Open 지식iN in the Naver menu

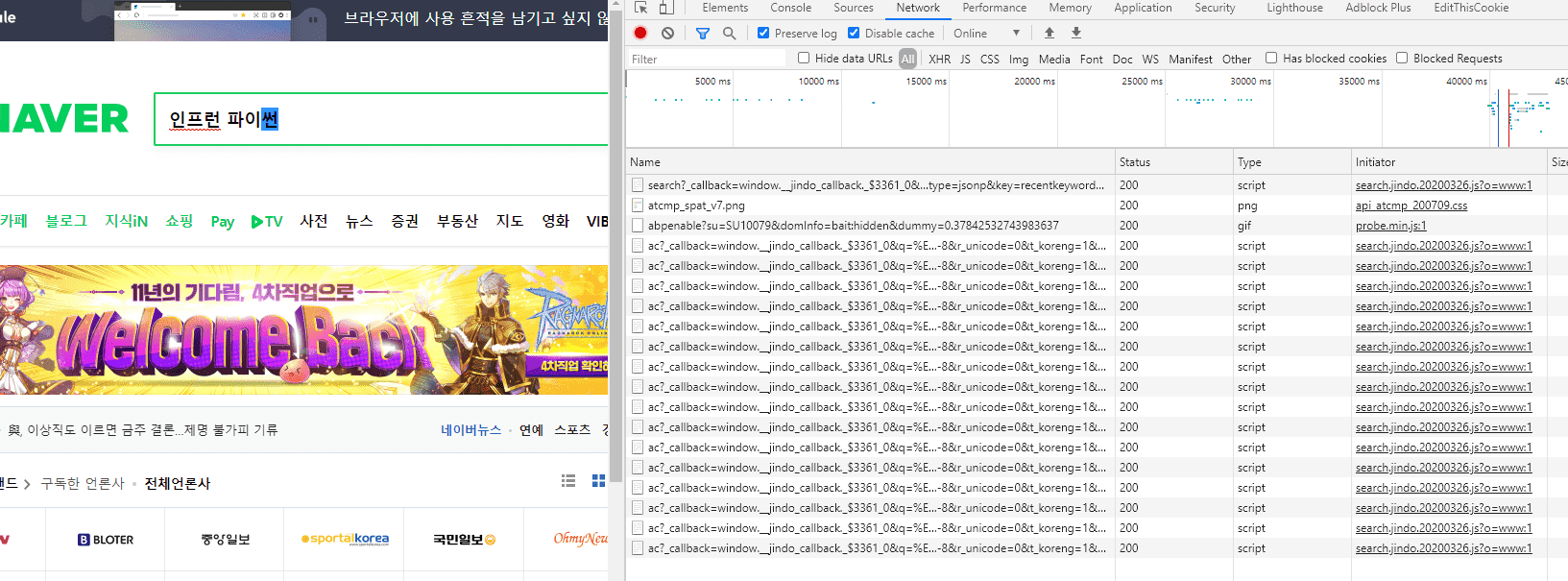(x=126, y=221)
